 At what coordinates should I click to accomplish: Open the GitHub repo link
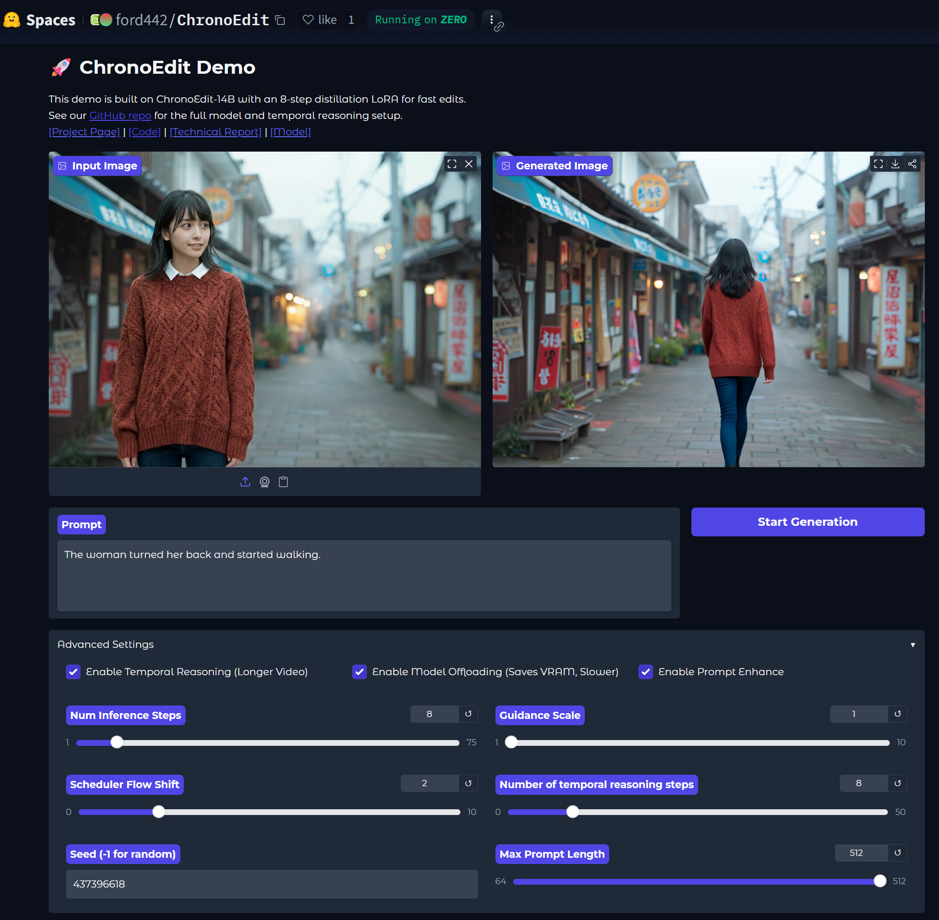[x=120, y=115]
